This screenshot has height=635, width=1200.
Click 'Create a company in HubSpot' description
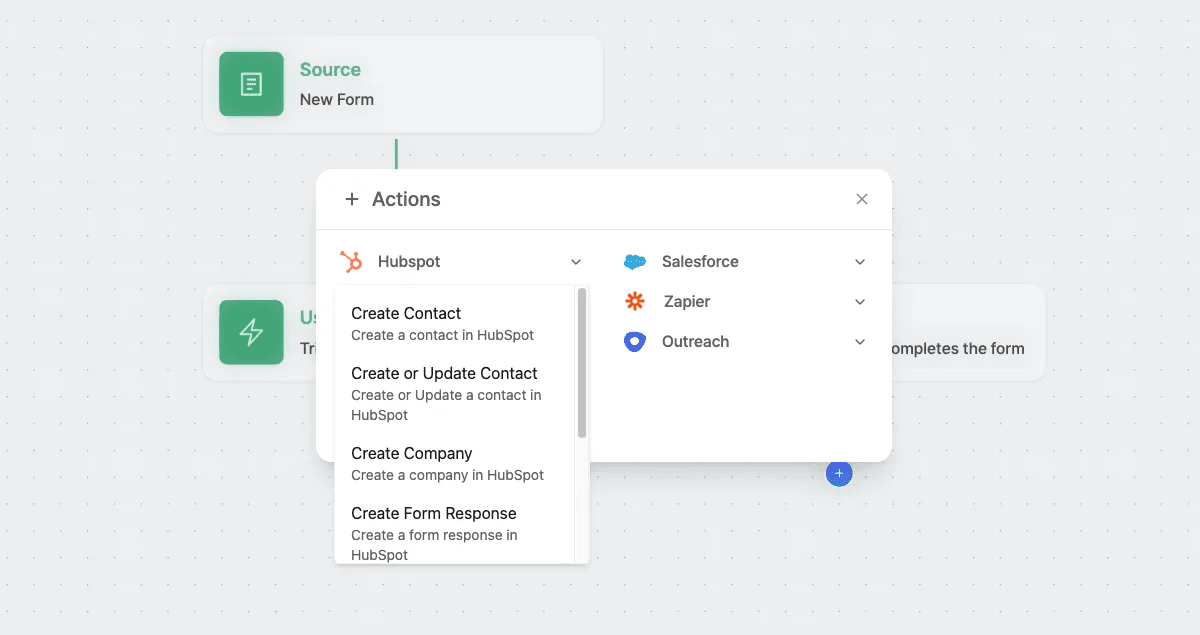447,475
